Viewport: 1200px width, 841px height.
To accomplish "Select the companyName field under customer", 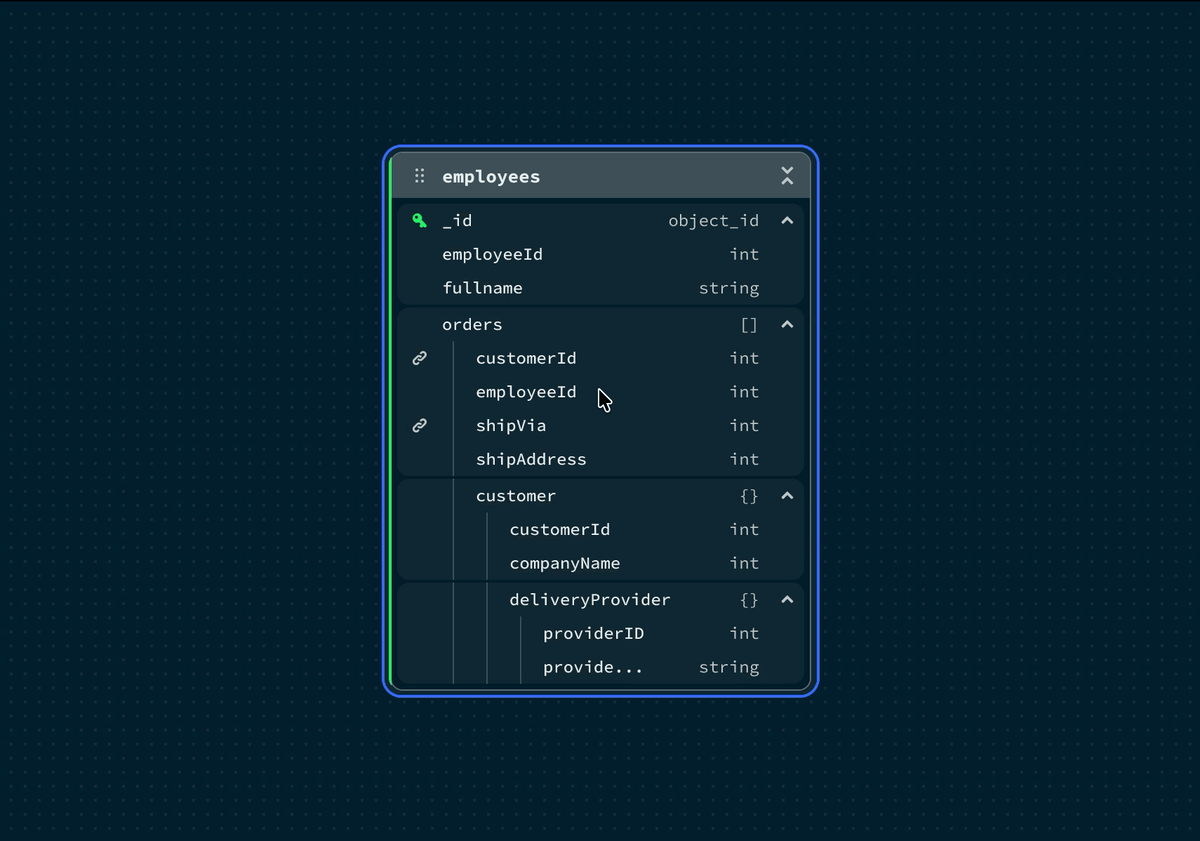I will tap(565, 563).
